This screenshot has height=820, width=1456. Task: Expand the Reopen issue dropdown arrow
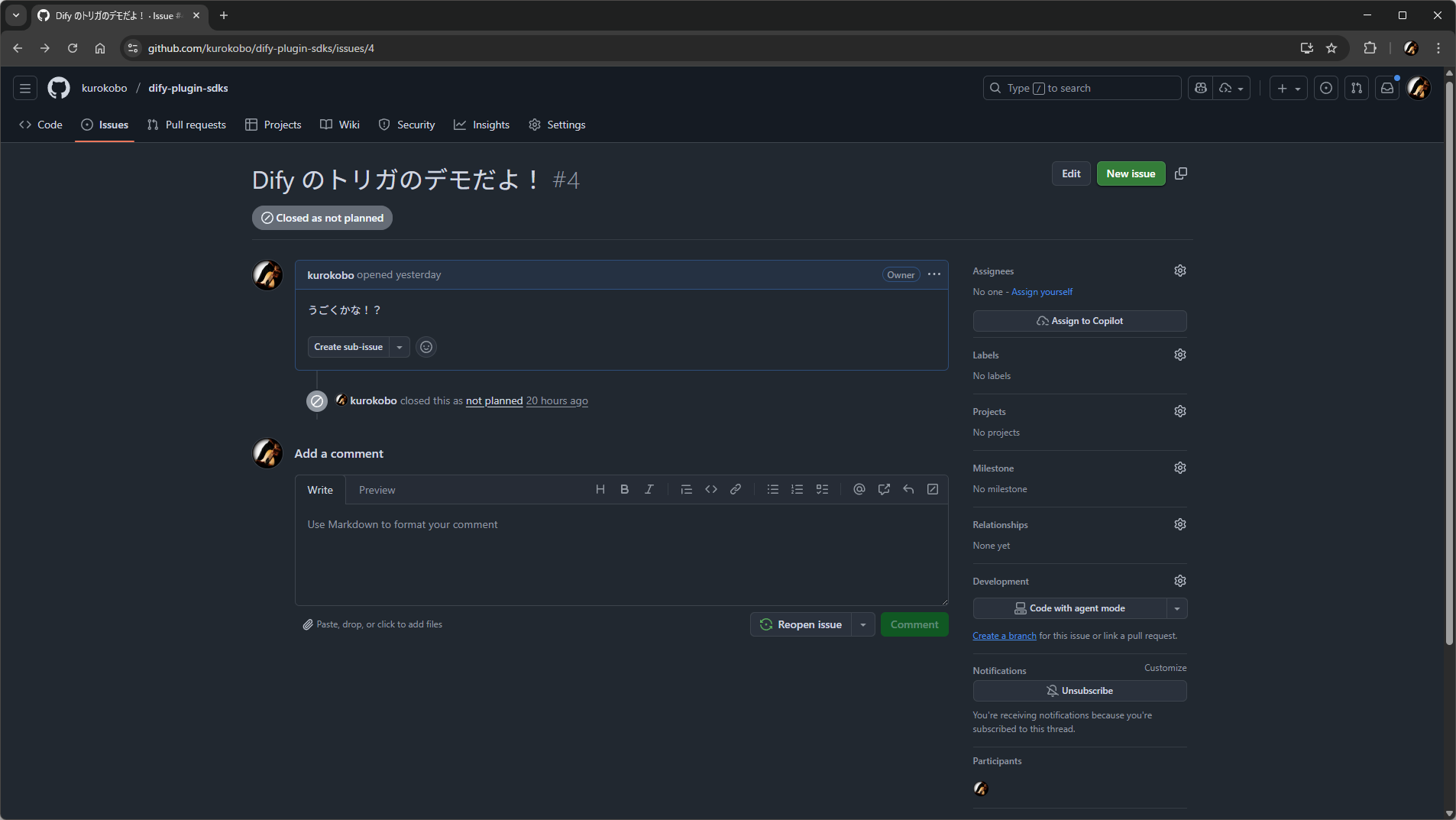863,625
